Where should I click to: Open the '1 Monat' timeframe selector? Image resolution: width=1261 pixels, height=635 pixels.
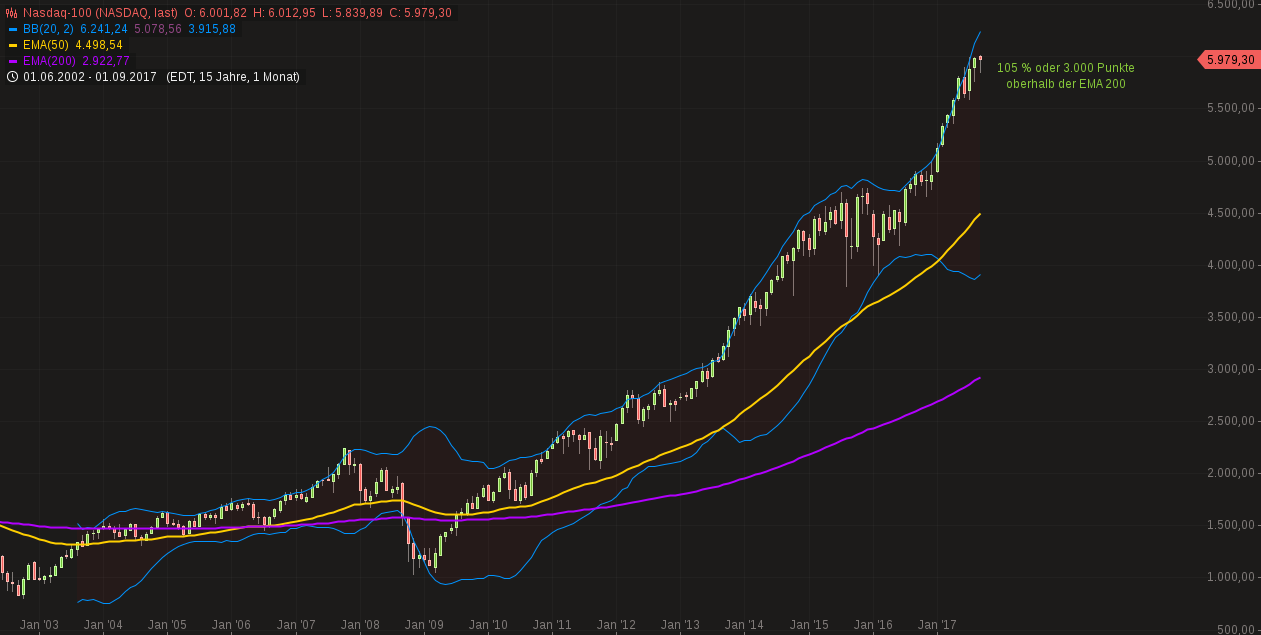pos(273,76)
